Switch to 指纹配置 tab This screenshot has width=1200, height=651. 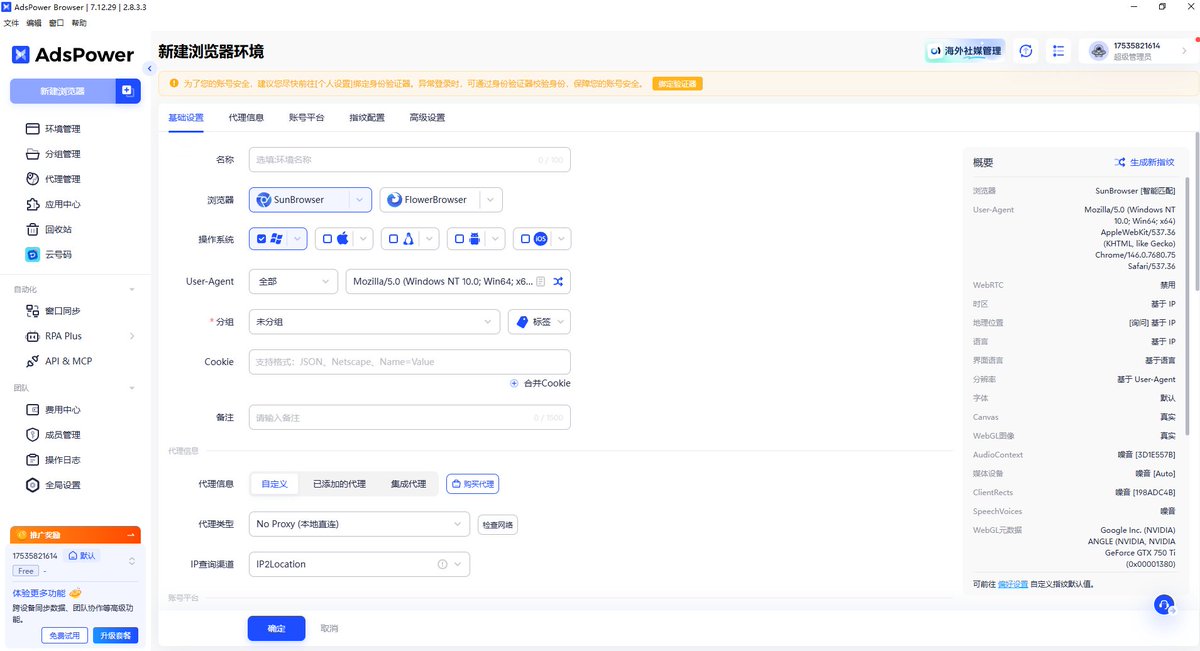tap(367, 118)
